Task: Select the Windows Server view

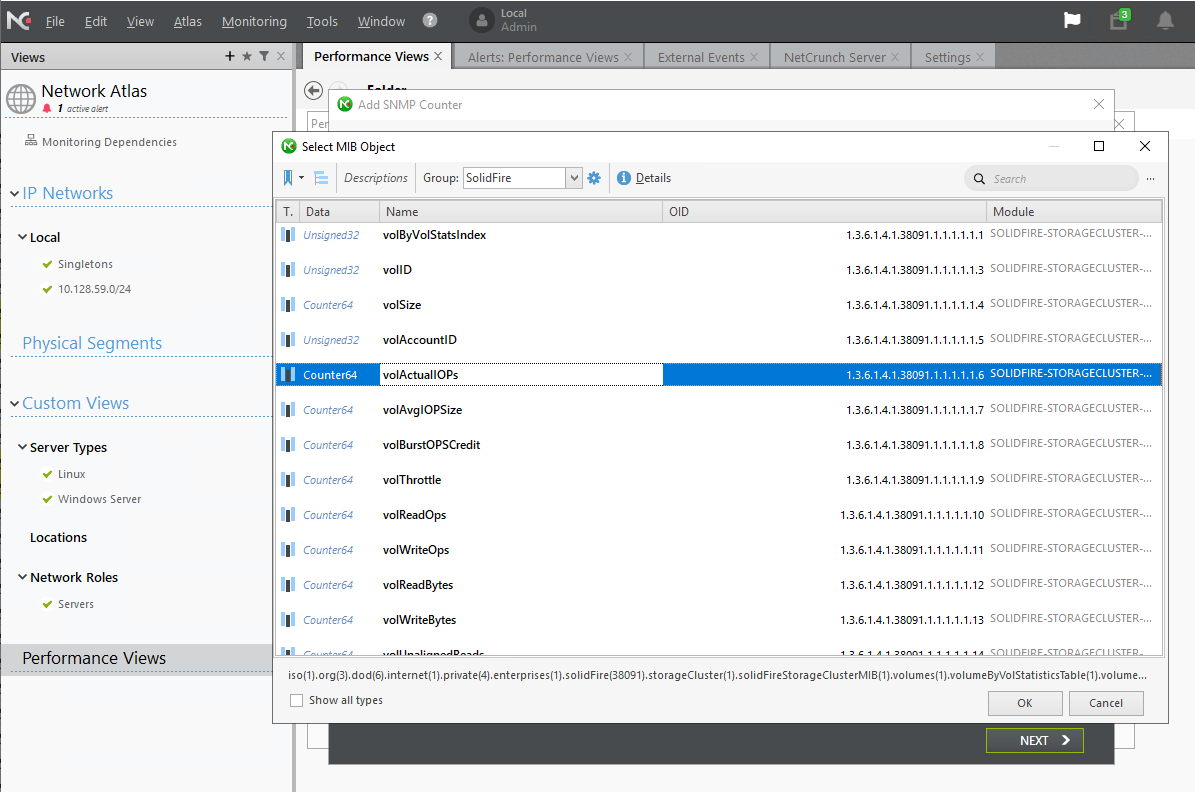Action: point(99,499)
